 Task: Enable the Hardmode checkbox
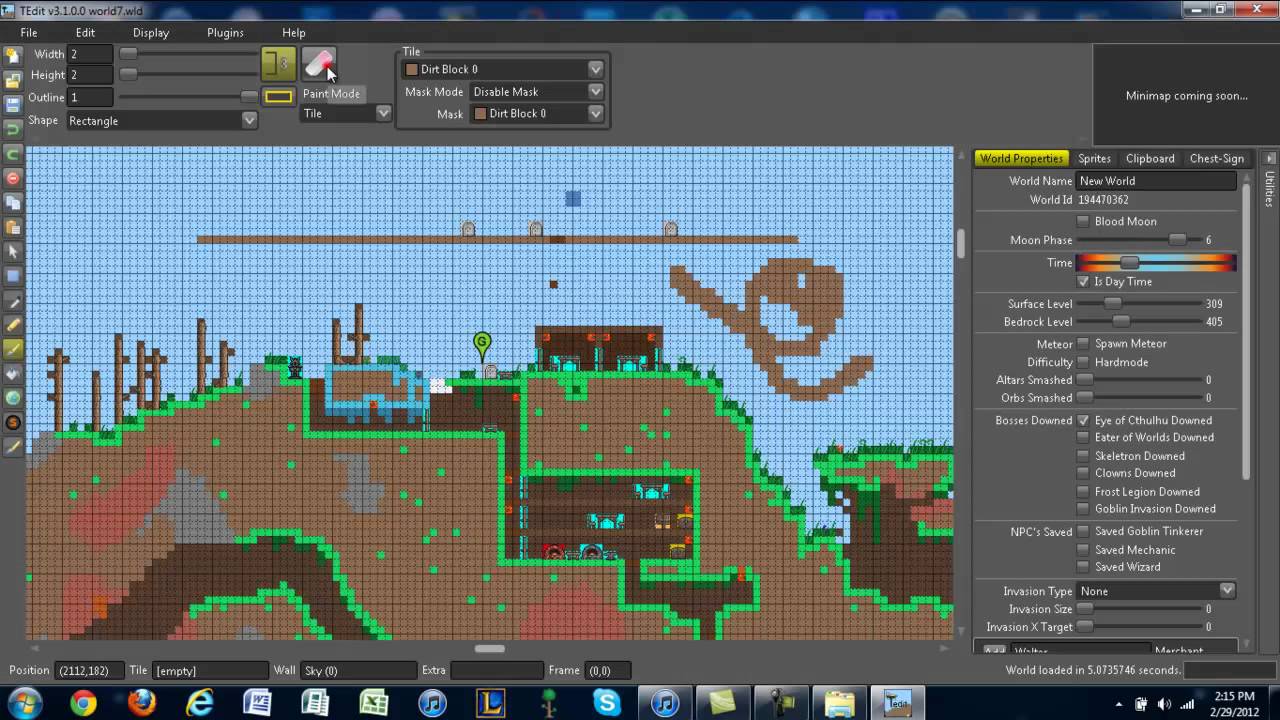[x=1083, y=362]
